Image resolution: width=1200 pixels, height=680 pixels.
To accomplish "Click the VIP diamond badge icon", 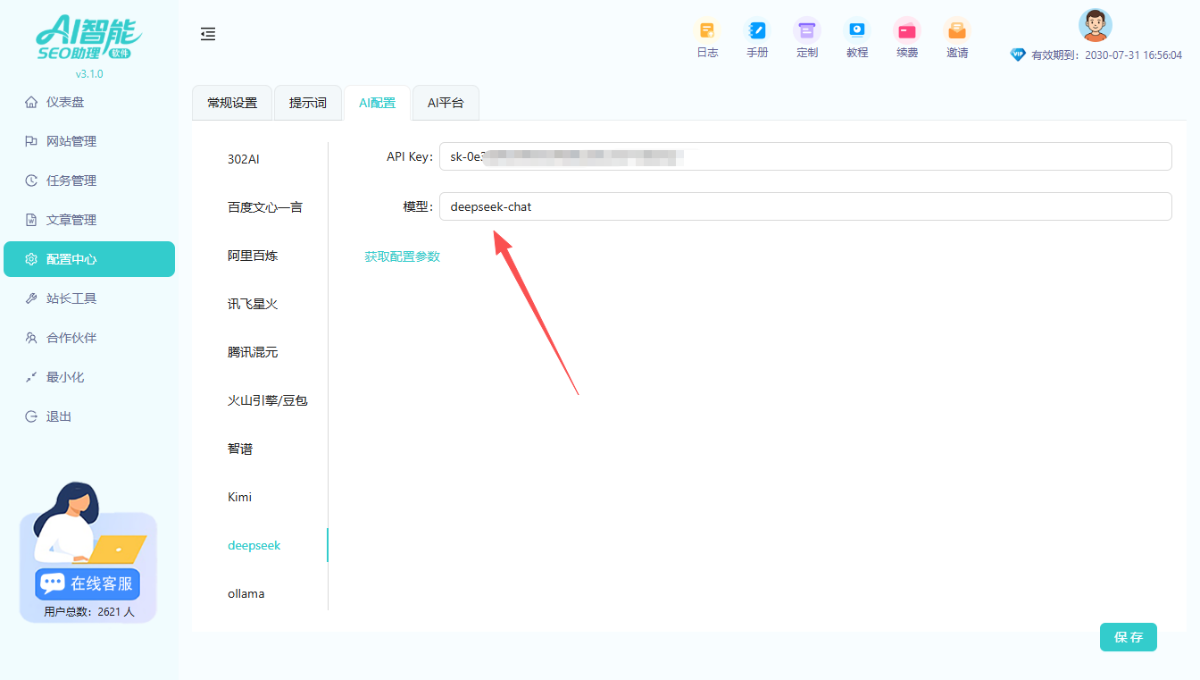I will point(1018,55).
